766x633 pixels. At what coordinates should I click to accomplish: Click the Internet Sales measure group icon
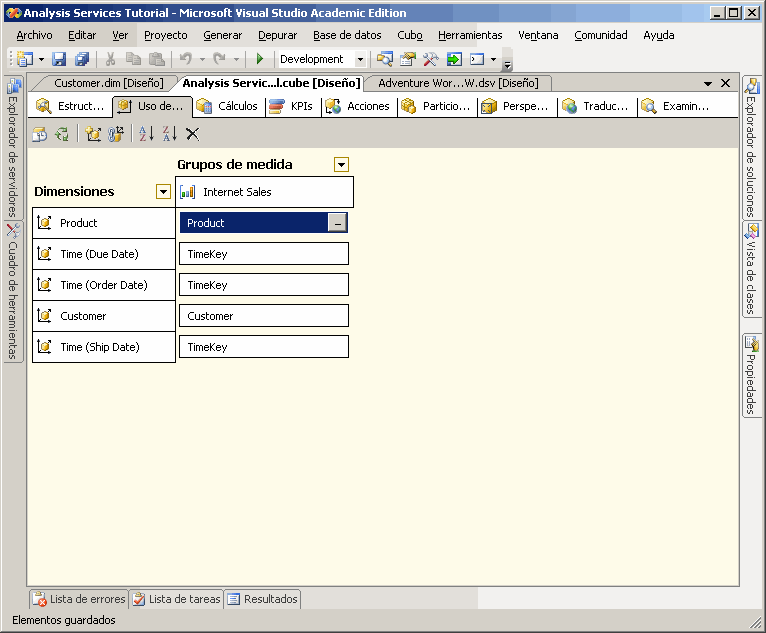(x=188, y=192)
